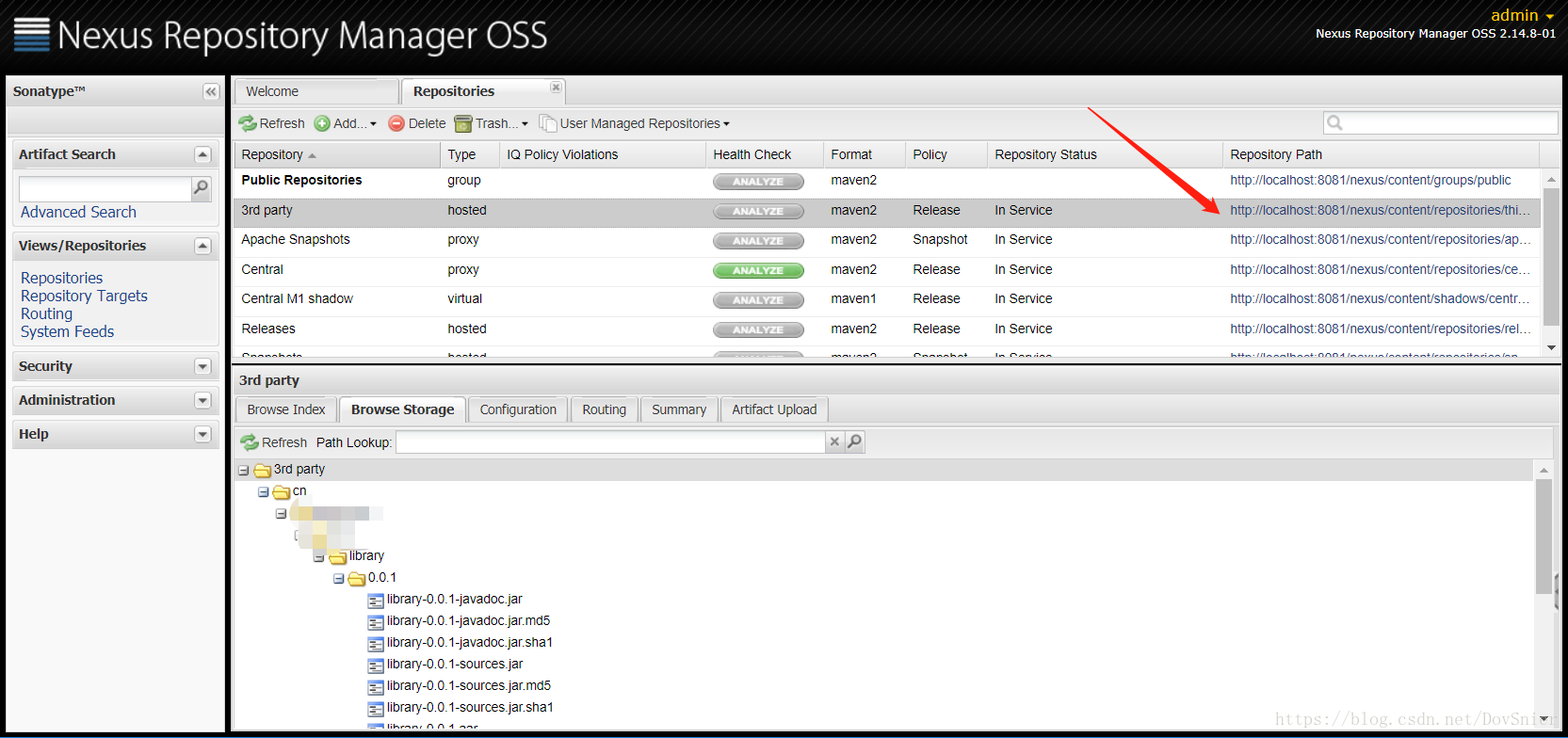
Task: Expand the Security panel
Action: click(x=202, y=366)
